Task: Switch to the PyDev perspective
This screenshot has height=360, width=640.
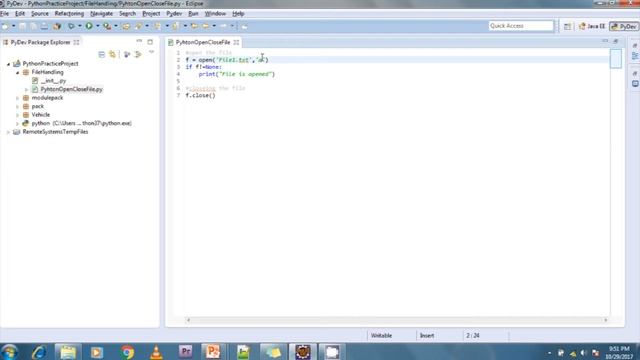Action: 624,26
